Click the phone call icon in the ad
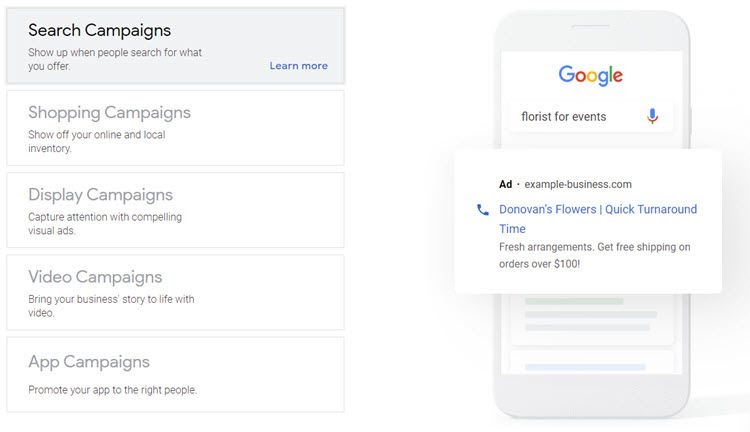Screen dimensions: 750x432 [483, 210]
